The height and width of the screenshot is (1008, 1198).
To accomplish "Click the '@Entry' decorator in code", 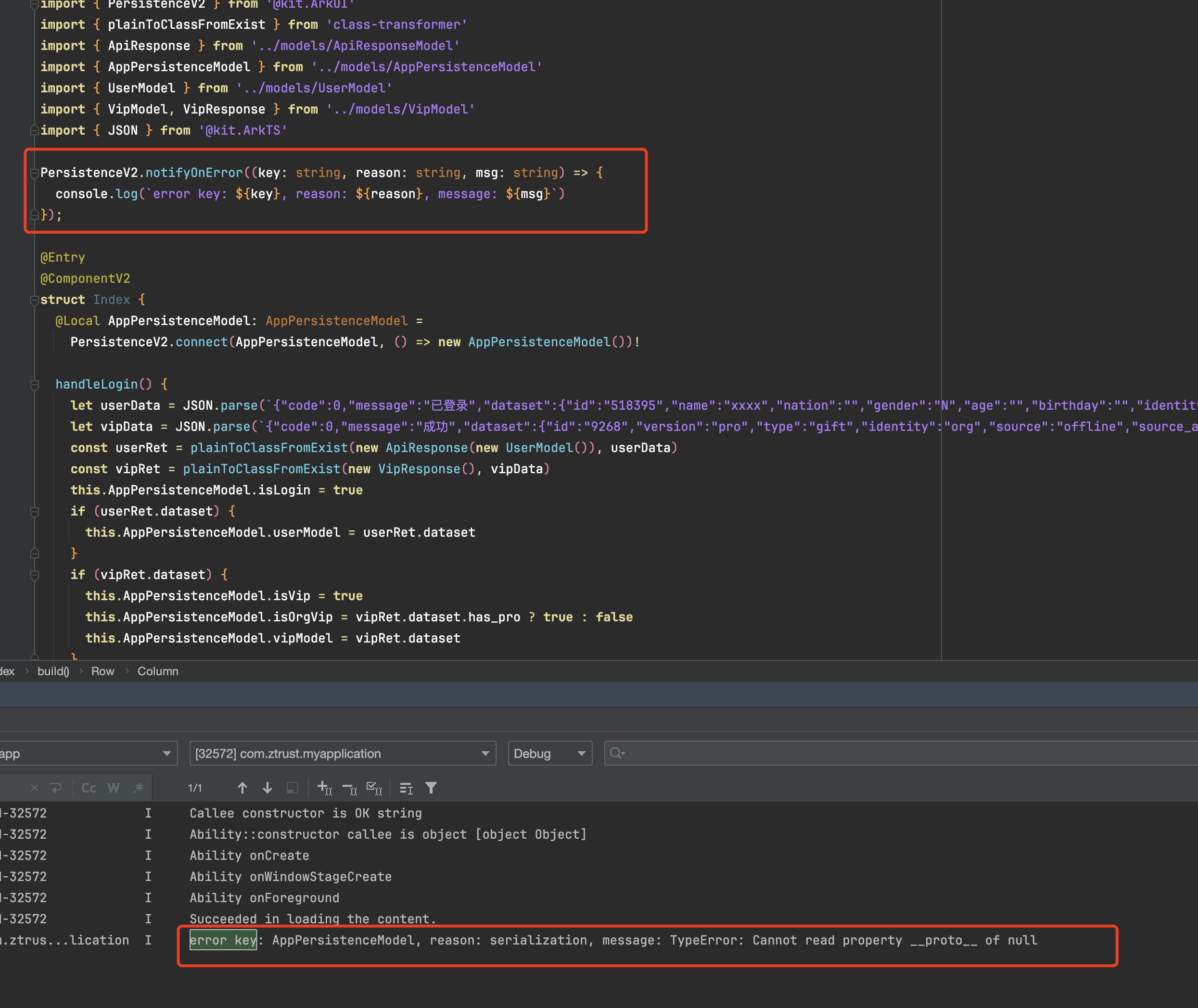I will click(x=62, y=258).
